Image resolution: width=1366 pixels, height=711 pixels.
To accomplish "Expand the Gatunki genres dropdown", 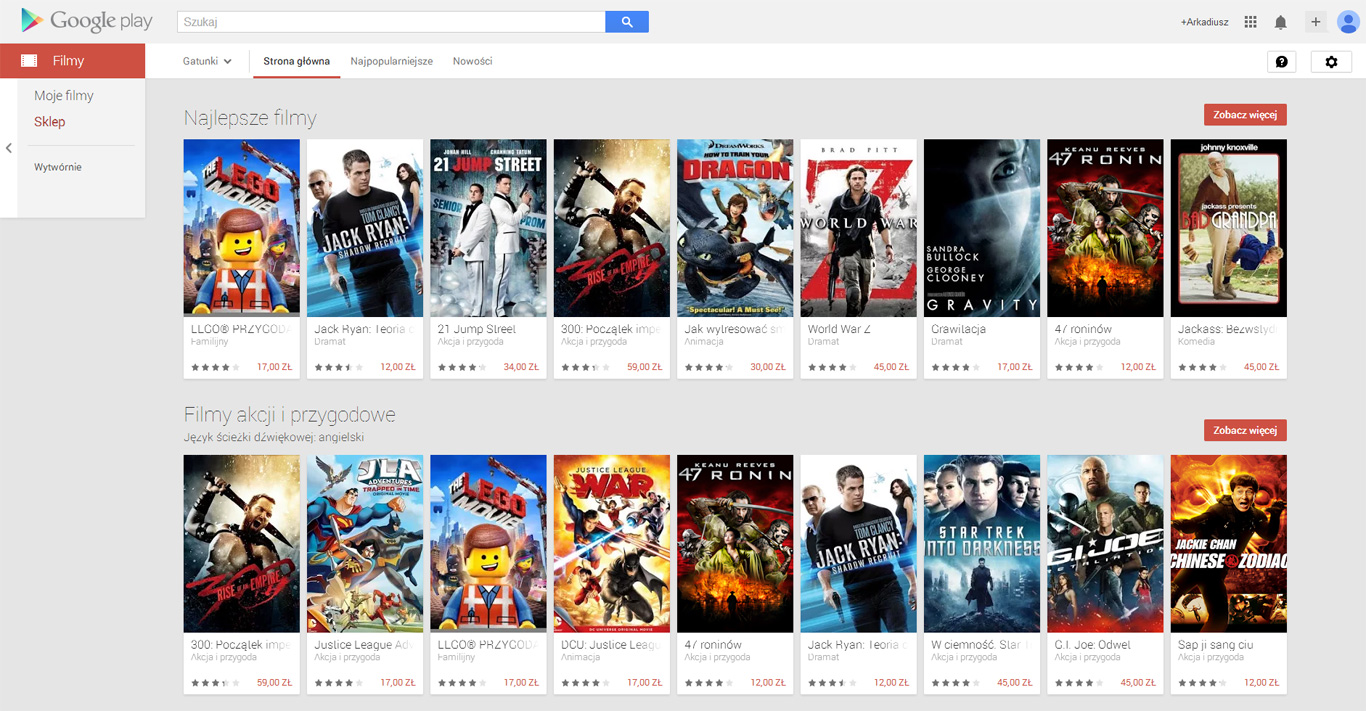I will (207, 61).
